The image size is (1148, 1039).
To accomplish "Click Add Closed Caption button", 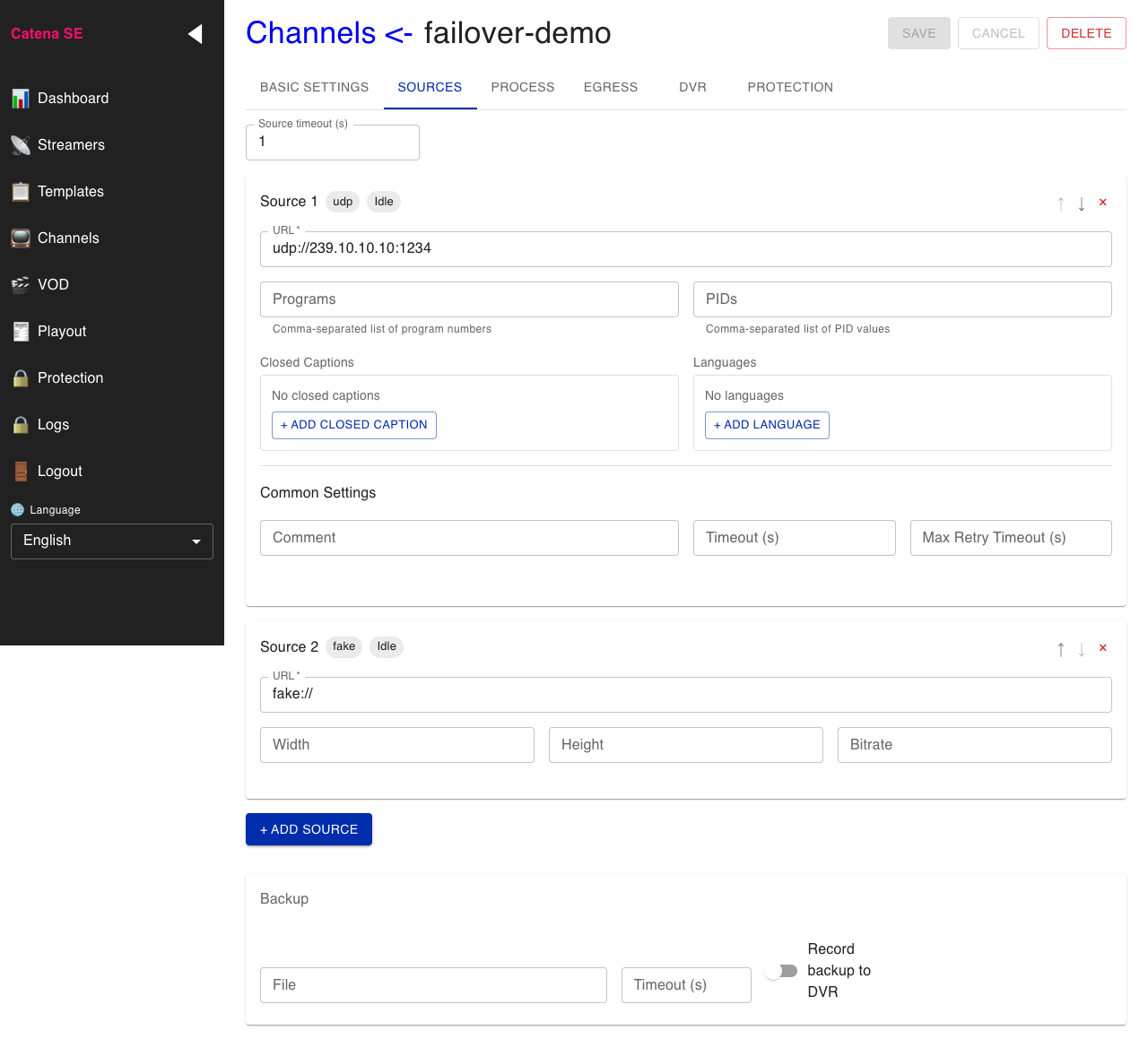I will coord(354,425).
